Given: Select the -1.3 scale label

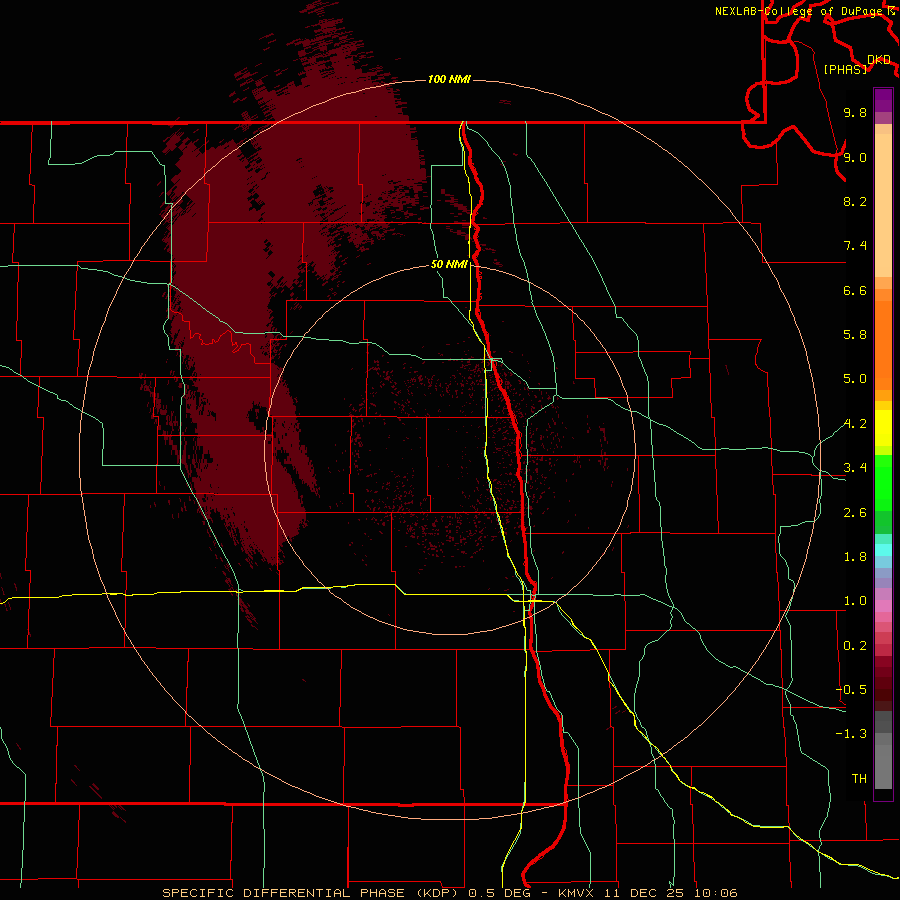Looking at the screenshot, I should (851, 734).
